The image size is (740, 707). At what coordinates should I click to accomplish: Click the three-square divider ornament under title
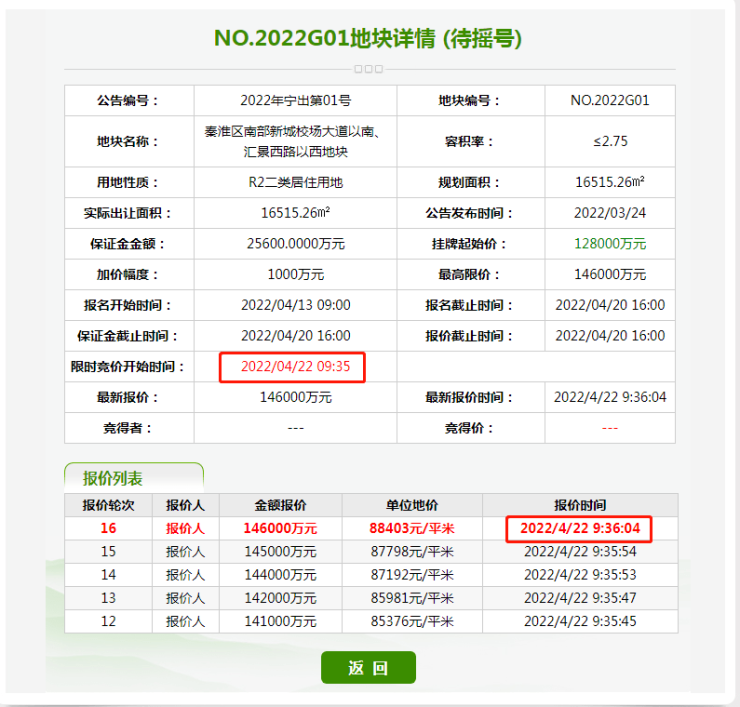click(x=368, y=69)
